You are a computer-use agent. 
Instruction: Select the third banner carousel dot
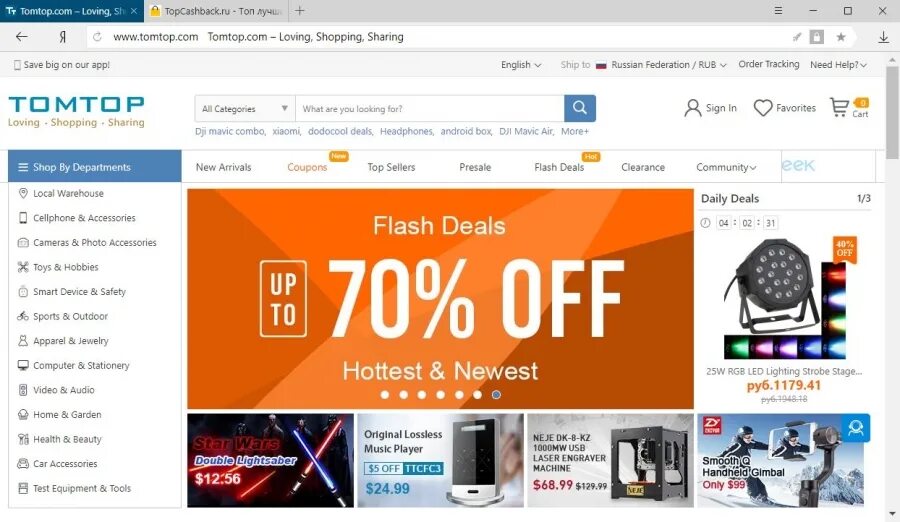(x=422, y=395)
